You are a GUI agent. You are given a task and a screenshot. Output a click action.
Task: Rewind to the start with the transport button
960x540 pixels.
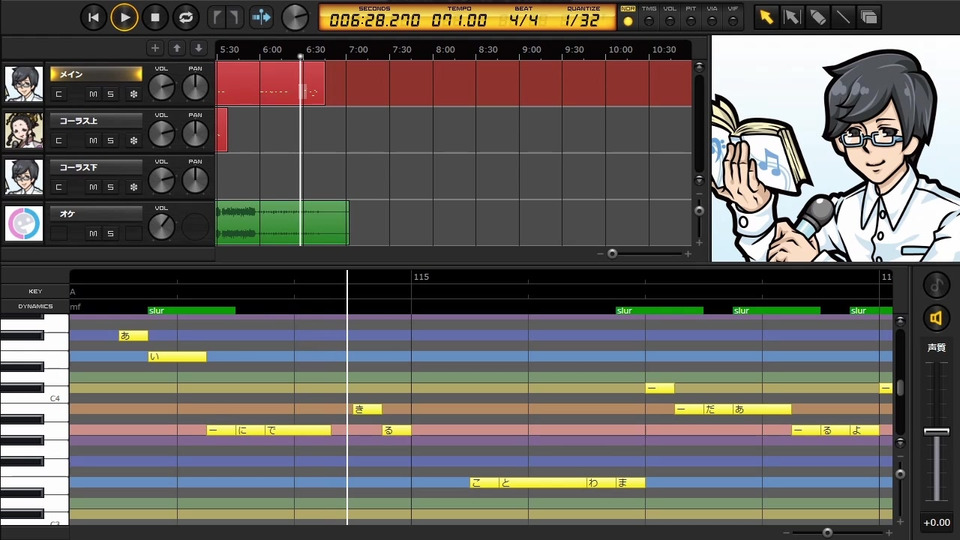(94, 18)
